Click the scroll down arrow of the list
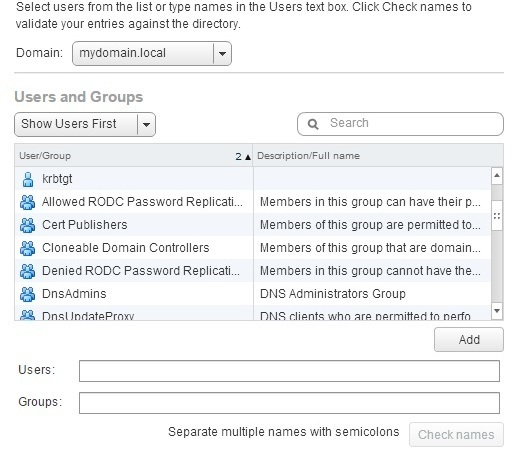This screenshot has height=450, width=522. (x=497, y=311)
